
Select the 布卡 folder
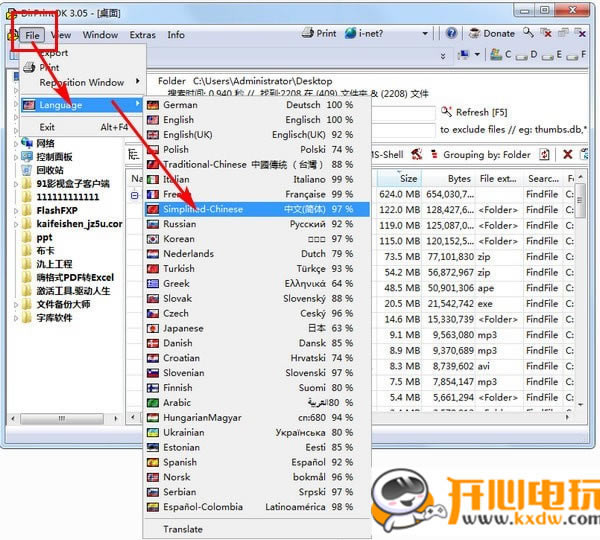pos(45,251)
